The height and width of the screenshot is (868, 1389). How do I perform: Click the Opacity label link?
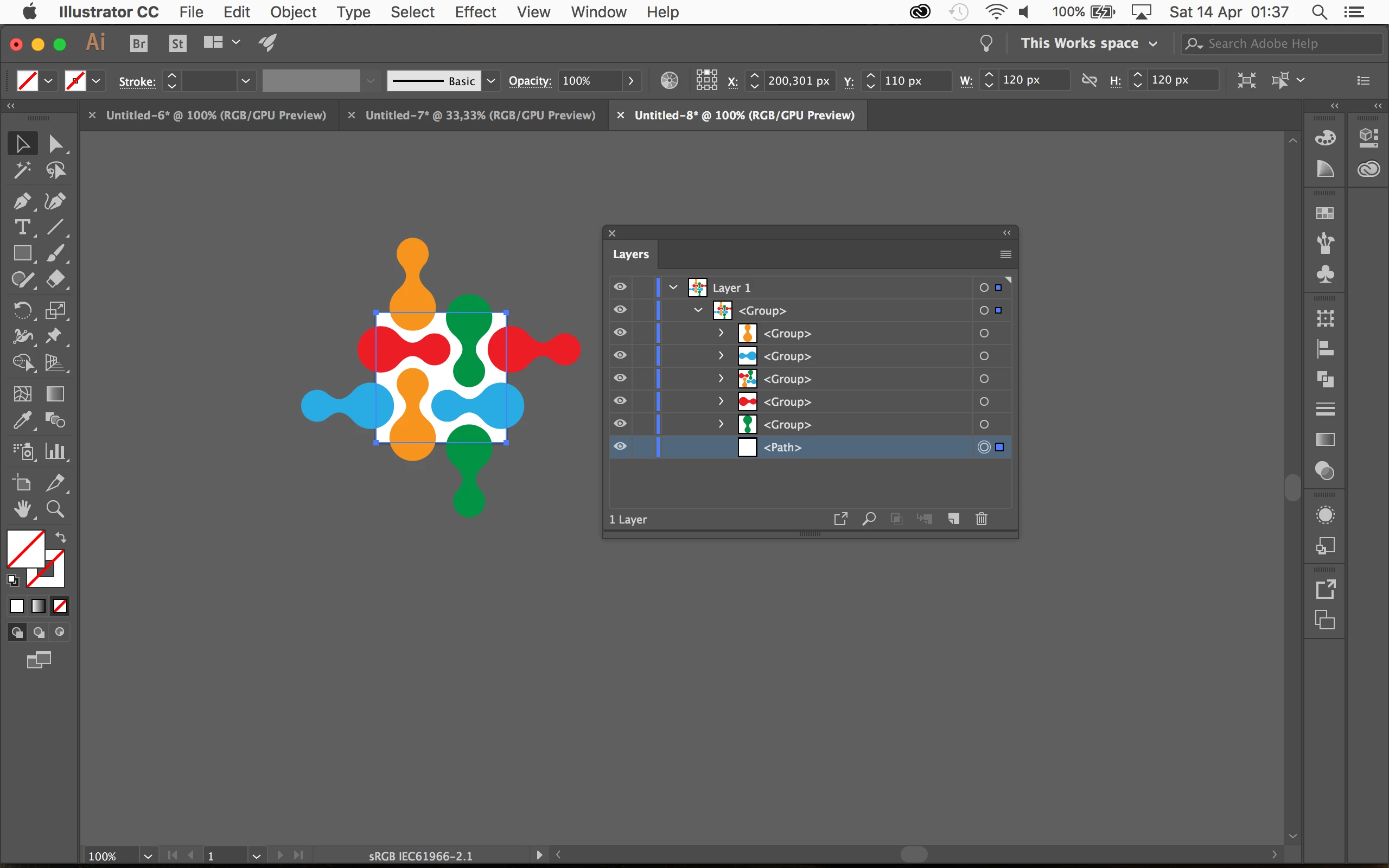(x=529, y=81)
